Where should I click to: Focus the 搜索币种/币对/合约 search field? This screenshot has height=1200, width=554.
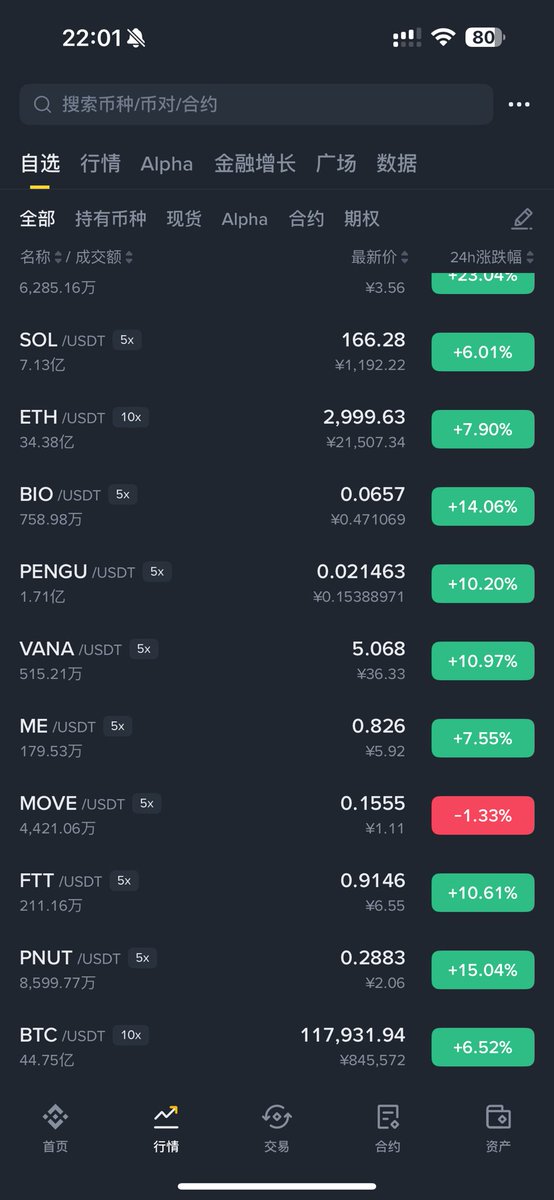(256, 104)
